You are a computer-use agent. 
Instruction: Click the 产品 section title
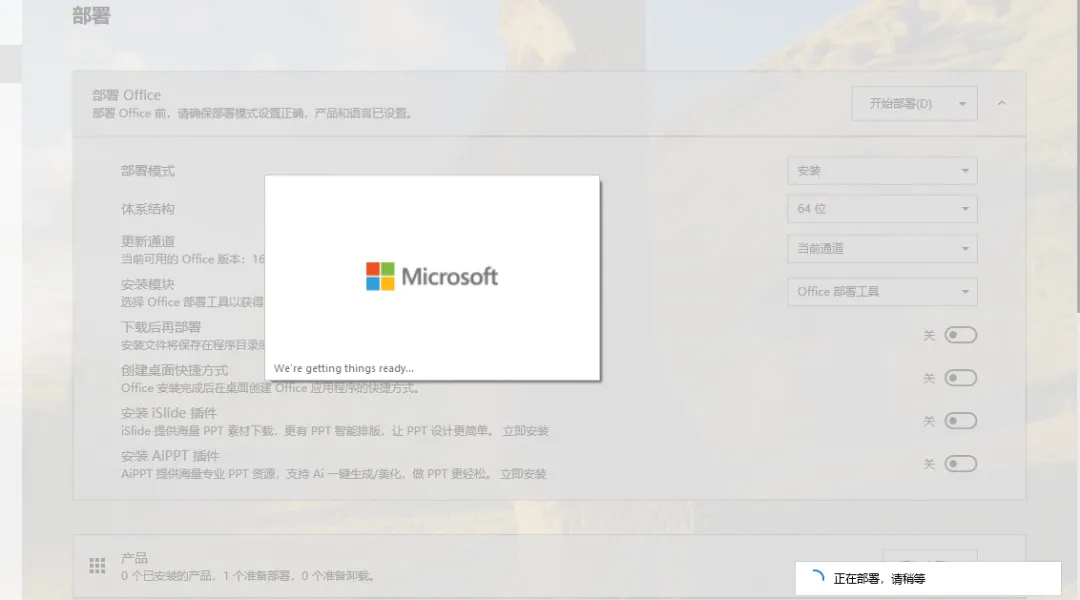point(134,558)
